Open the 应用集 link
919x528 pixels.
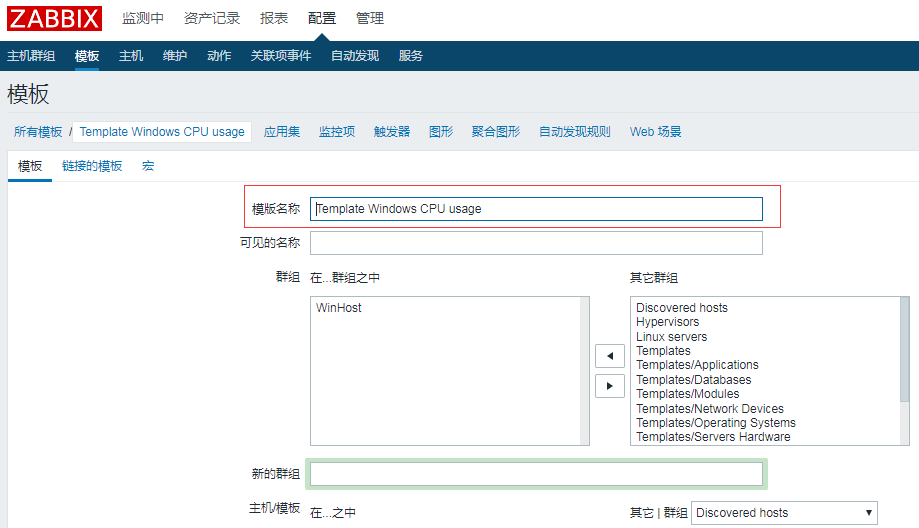[x=282, y=132]
